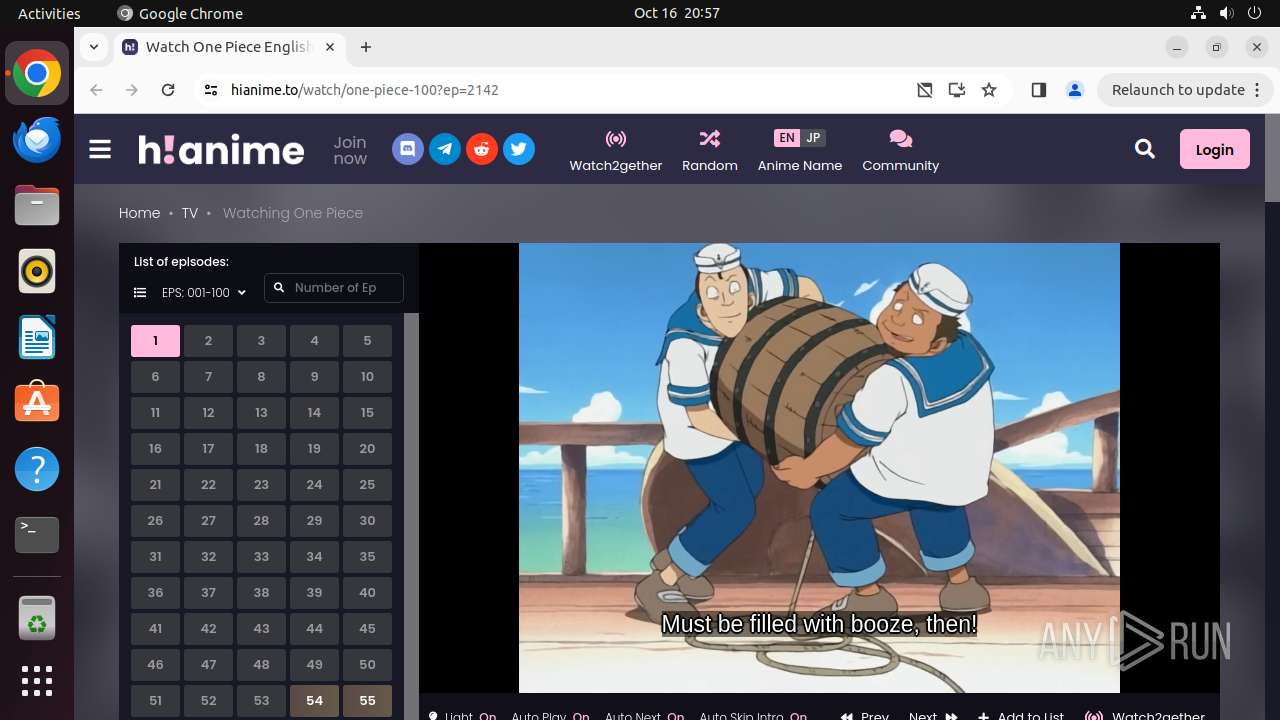Click the camera blocked icon in address bar
The width and height of the screenshot is (1280, 720).
pos(925,90)
